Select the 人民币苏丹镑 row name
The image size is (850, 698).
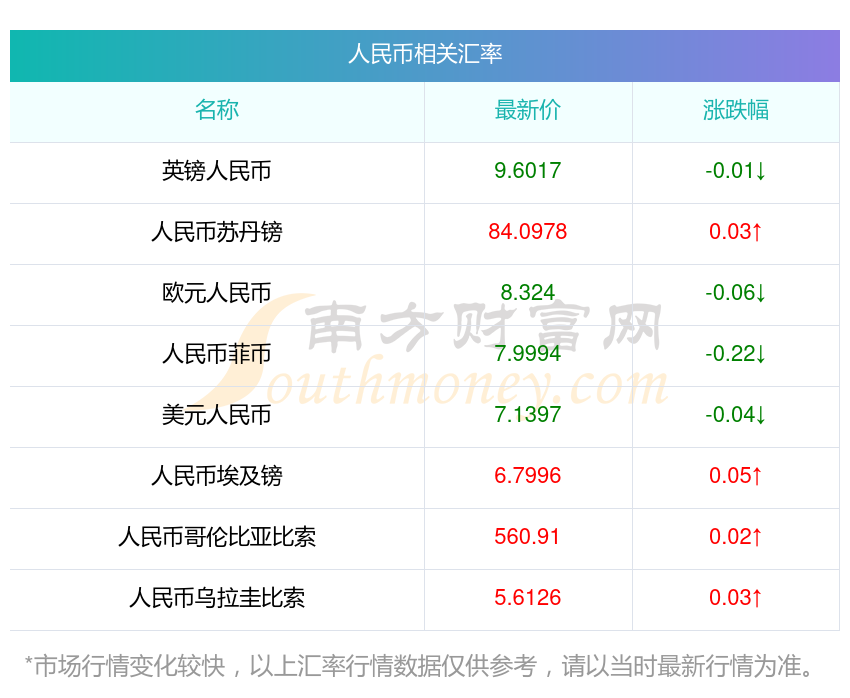[217, 232]
